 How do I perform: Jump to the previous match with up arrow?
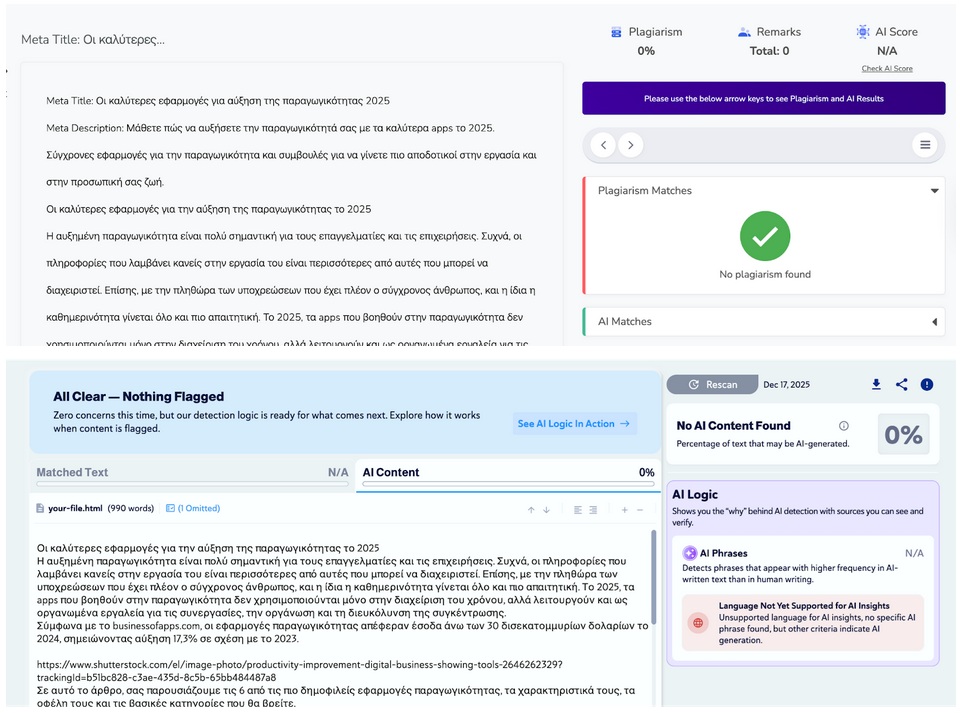point(532,510)
